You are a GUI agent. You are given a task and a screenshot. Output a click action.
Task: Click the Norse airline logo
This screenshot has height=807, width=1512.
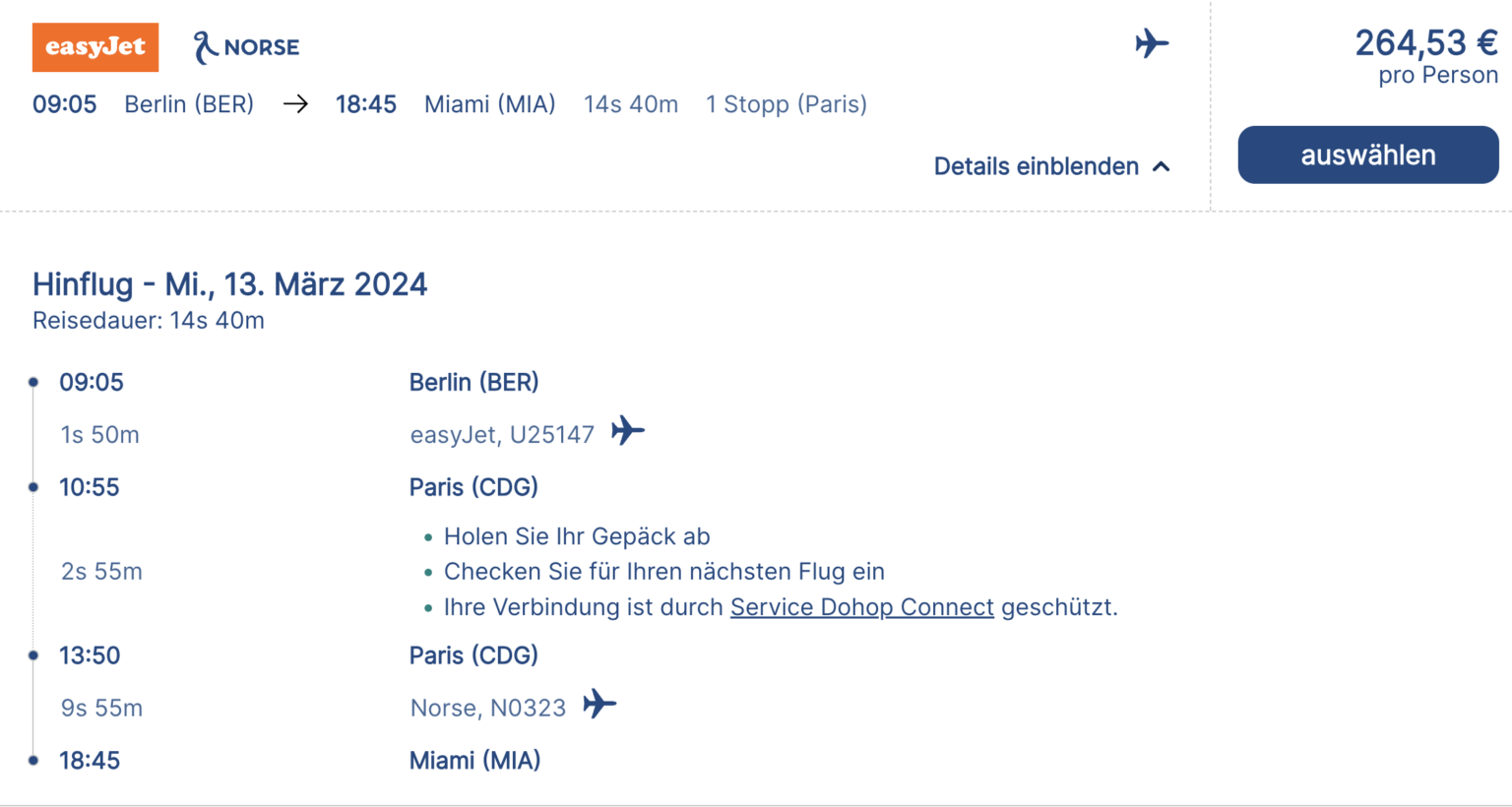(x=246, y=47)
